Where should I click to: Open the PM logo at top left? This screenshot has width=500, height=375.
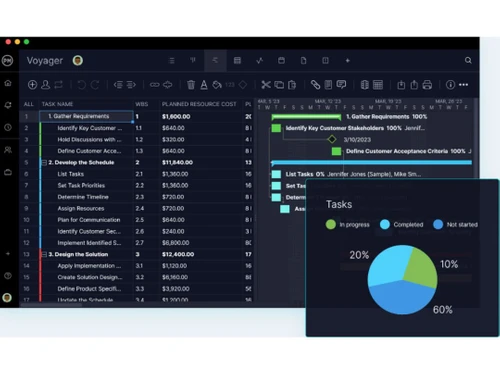pos(7,60)
